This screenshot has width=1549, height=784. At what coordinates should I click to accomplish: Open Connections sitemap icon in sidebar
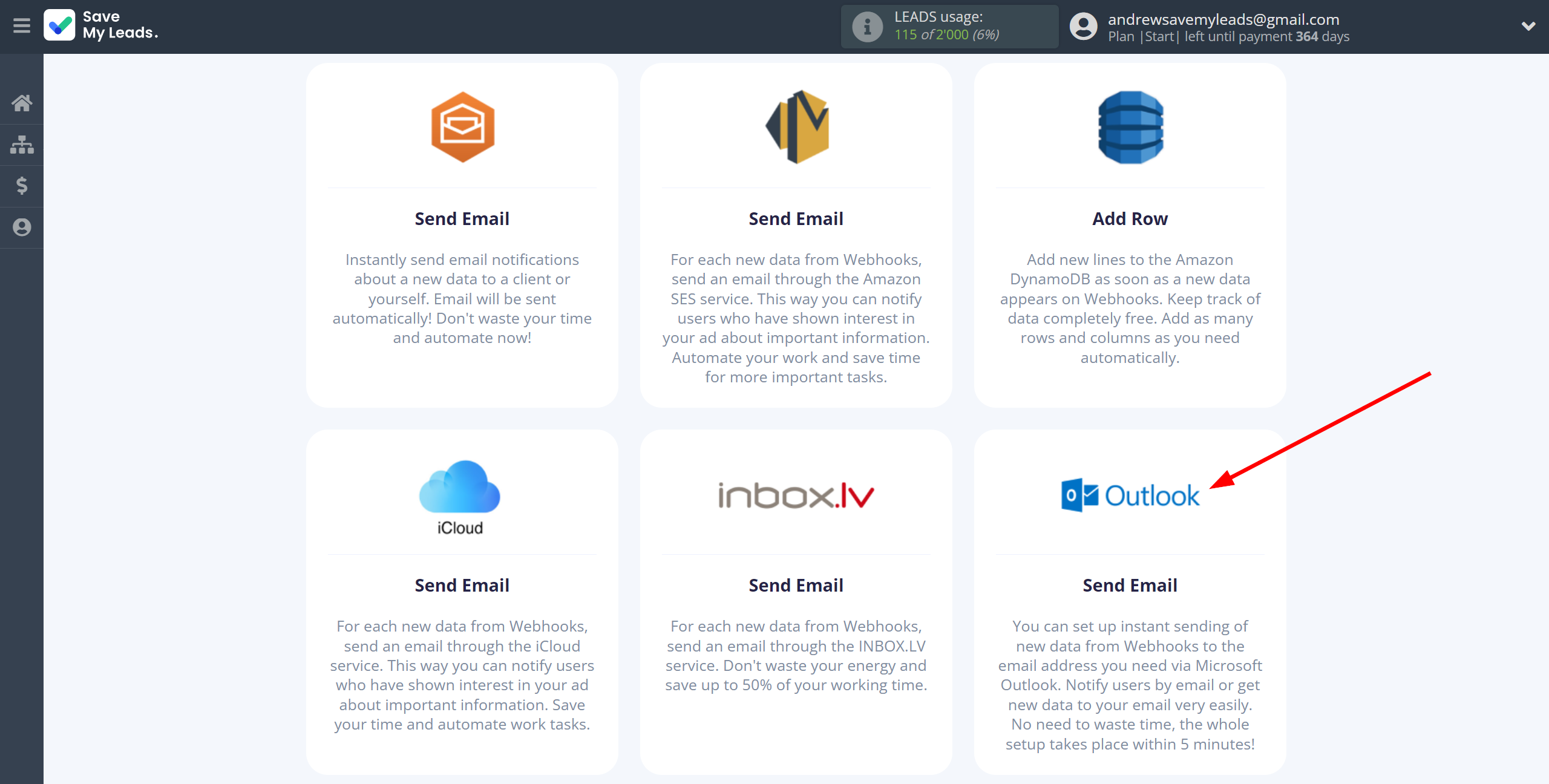[22, 145]
